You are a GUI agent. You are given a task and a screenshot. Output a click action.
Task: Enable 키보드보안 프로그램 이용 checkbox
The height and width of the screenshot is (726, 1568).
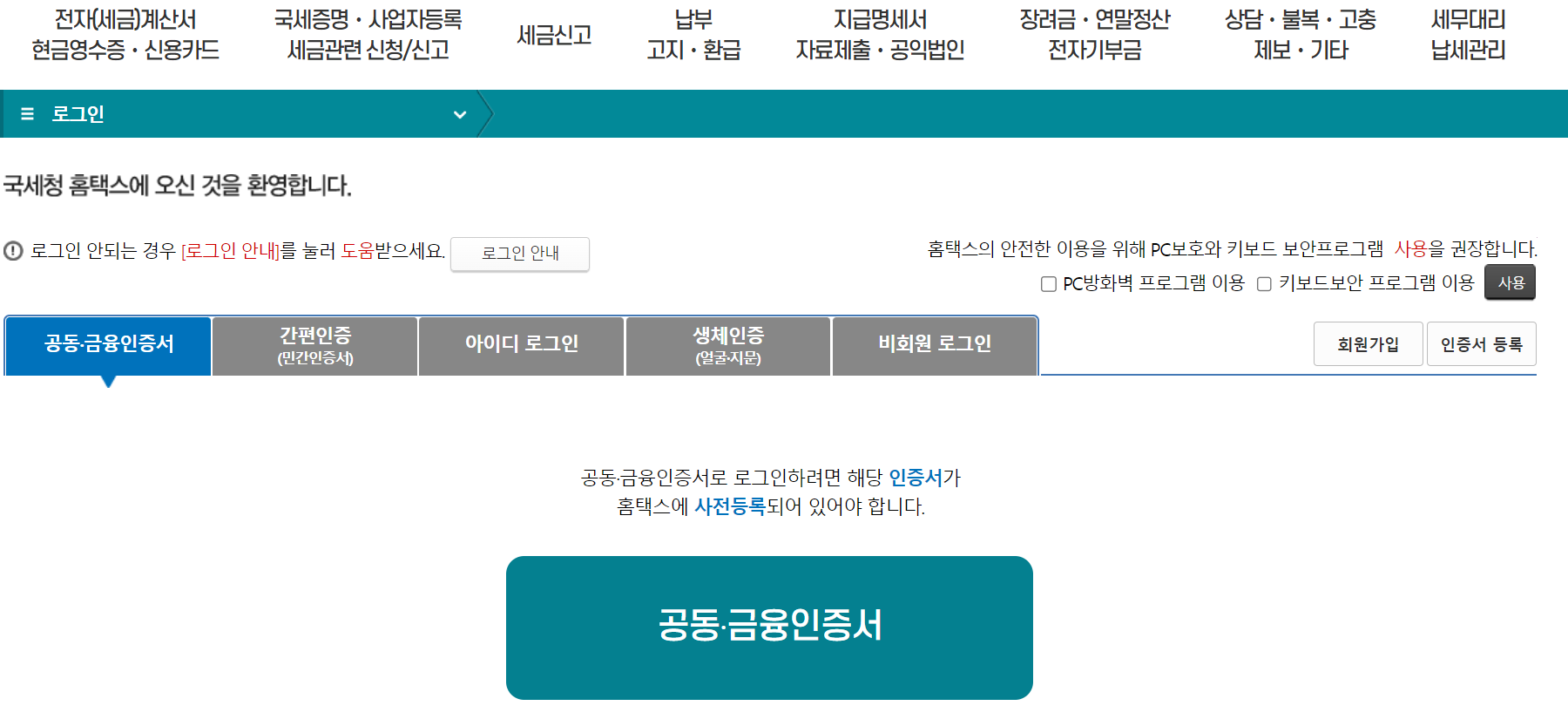pos(1264,284)
